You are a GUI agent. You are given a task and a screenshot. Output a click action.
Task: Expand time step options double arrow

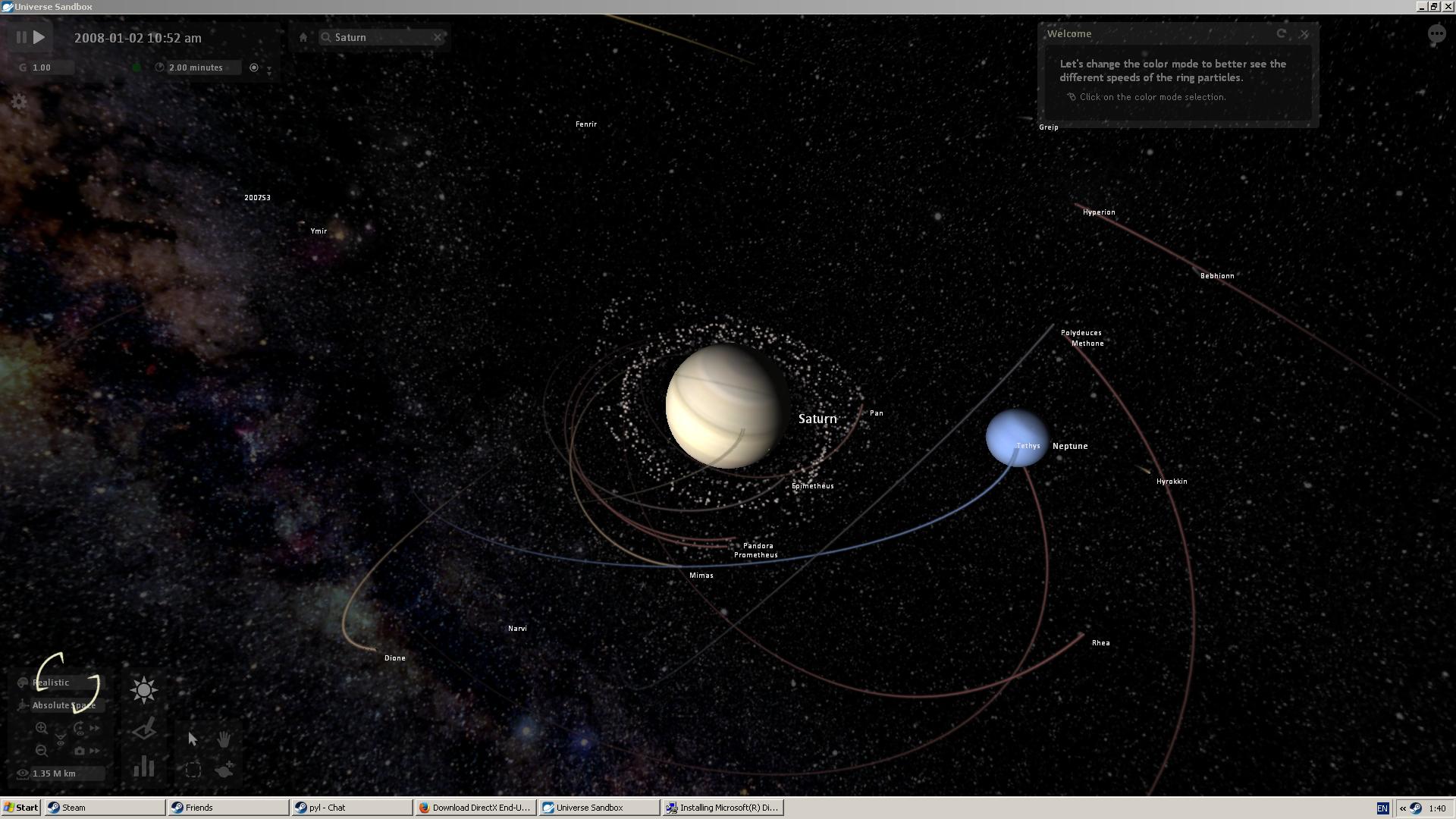268,70
